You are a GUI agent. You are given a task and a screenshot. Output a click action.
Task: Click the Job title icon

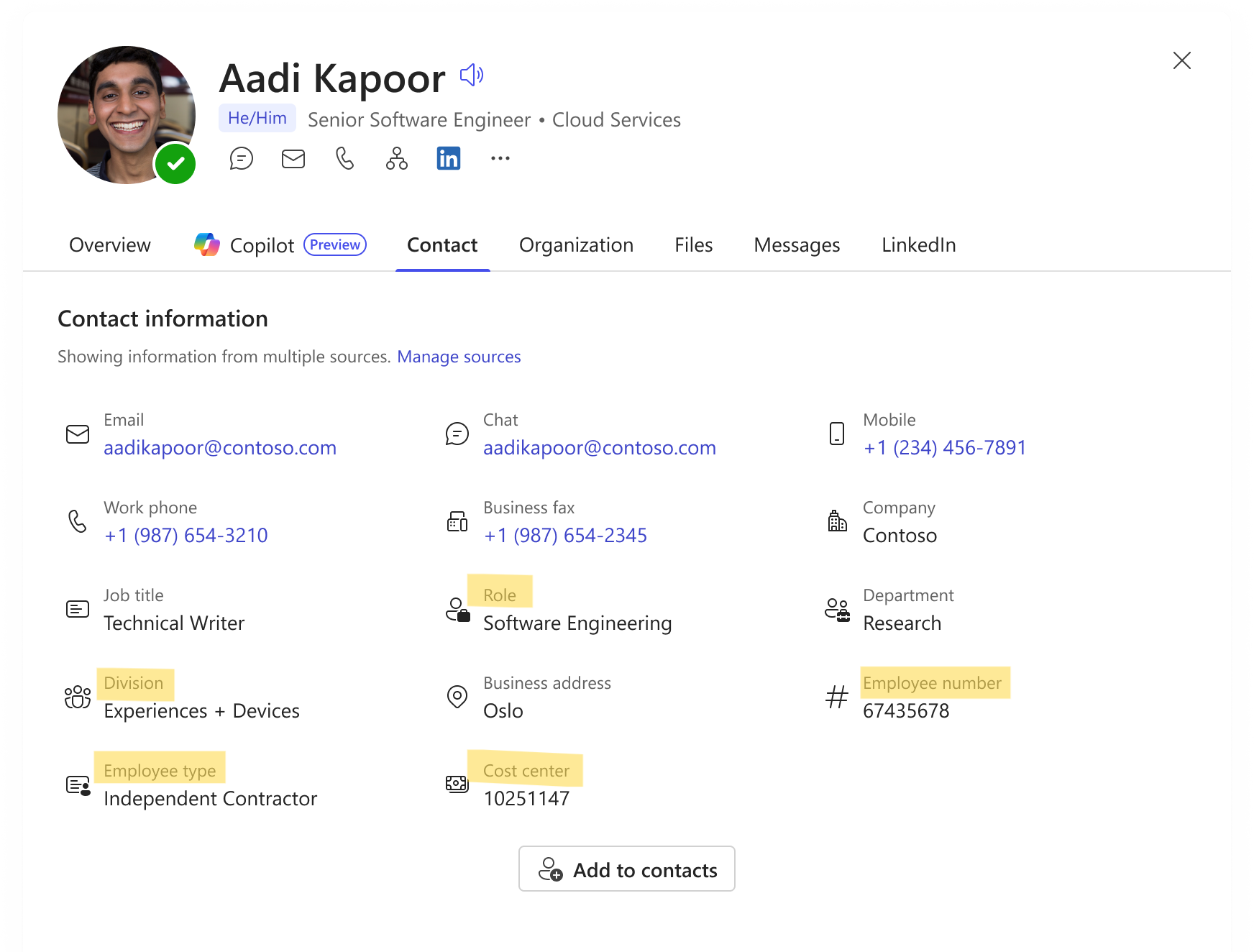click(x=78, y=609)
